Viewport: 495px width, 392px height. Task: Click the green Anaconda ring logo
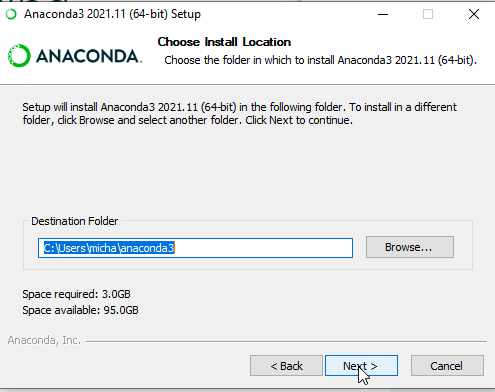pos(19,56)
